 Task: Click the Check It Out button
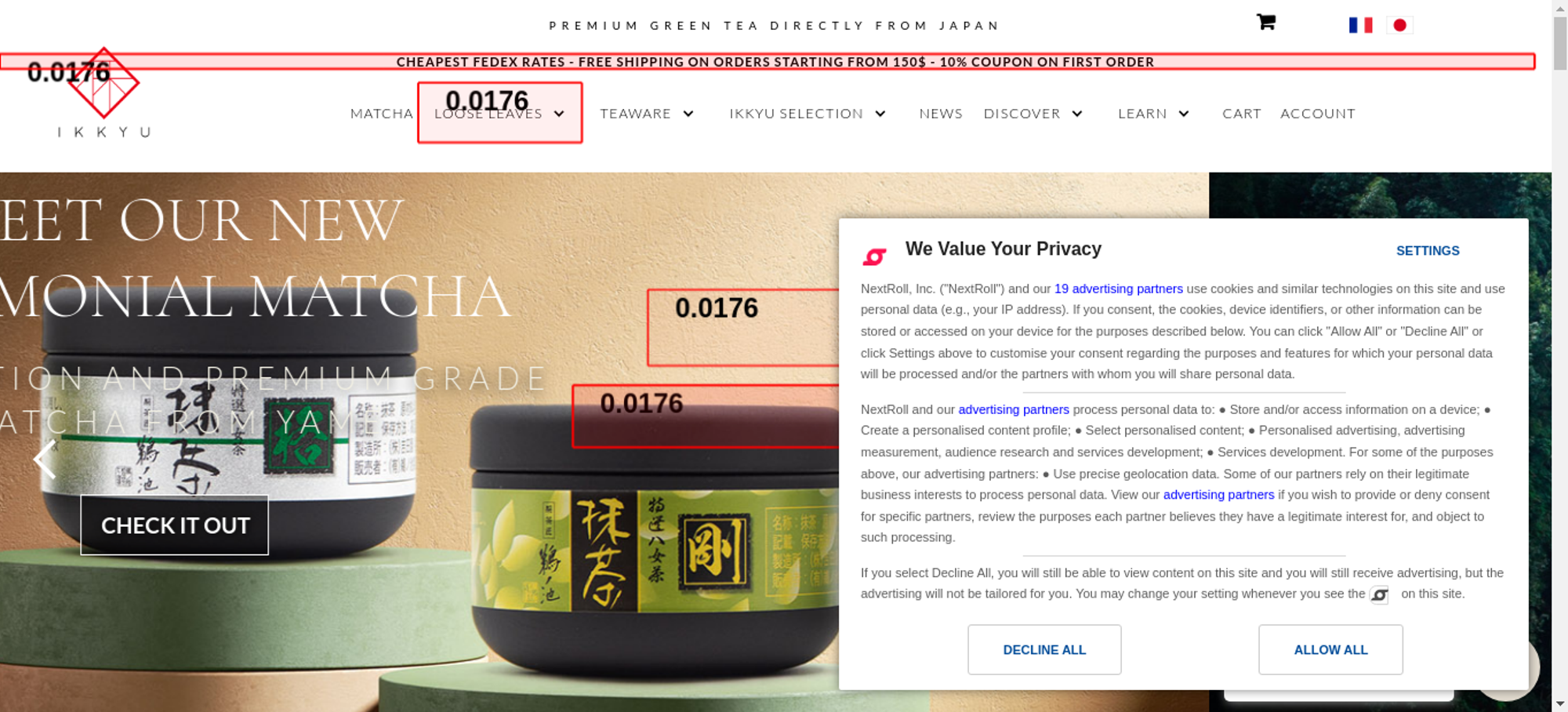[x=175, y=525]
